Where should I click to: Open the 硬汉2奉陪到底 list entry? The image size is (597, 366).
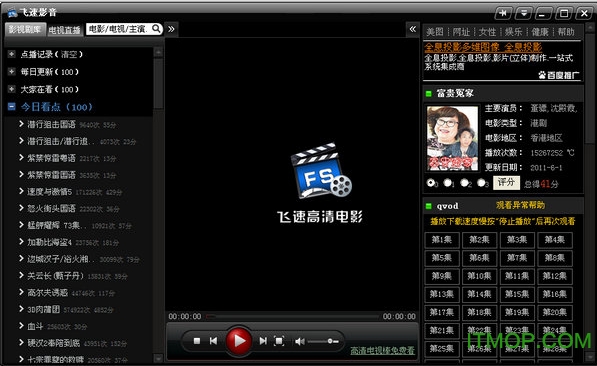[x=54, y=343]
